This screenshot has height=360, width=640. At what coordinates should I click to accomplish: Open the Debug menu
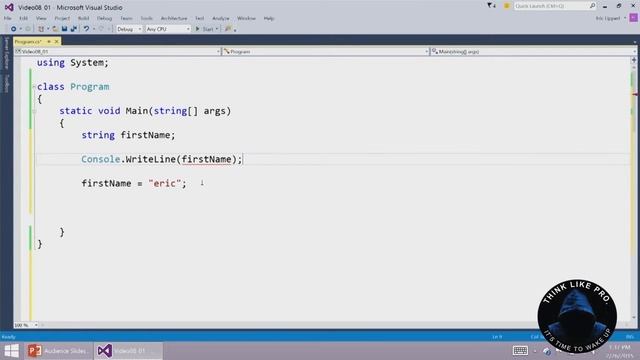click(x=104, y=18)
